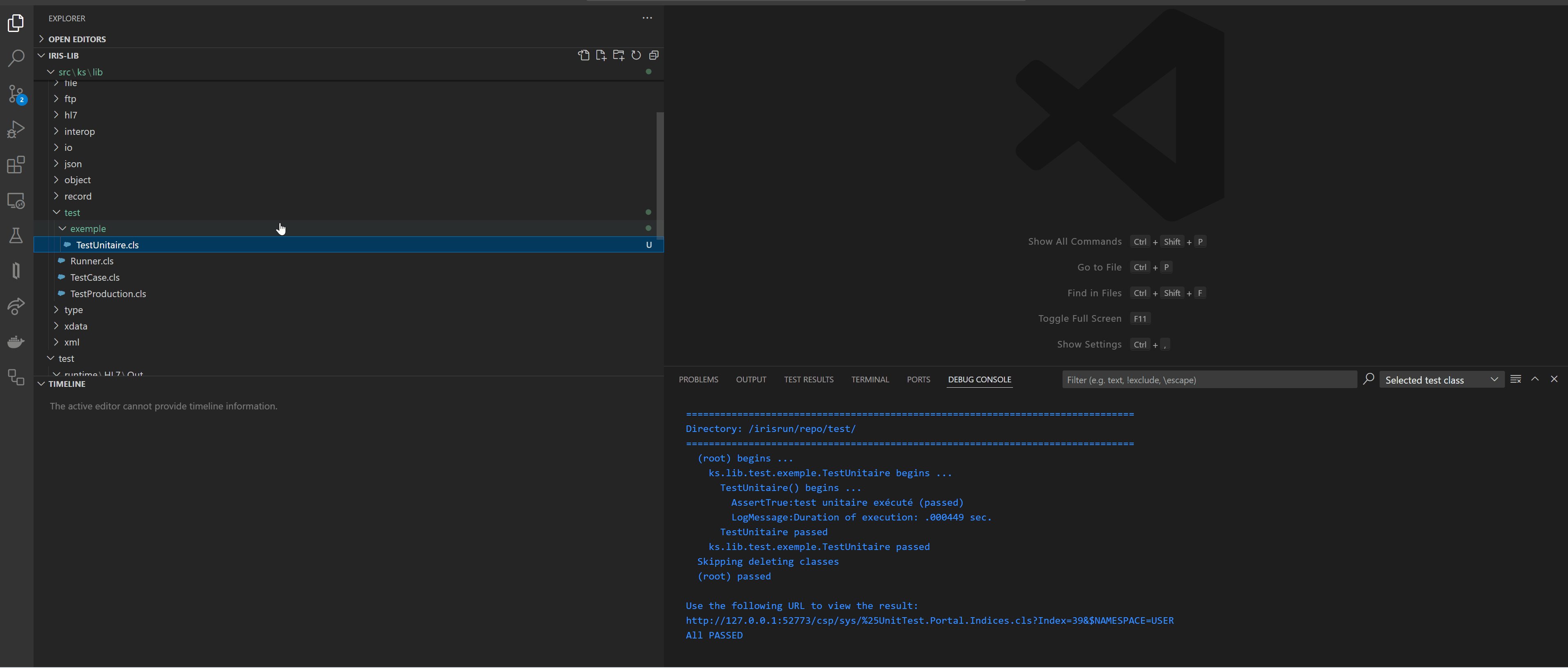1568x668 pixels.
Task: Collapse all folders in the Explorer
Action: click(654, 55)
